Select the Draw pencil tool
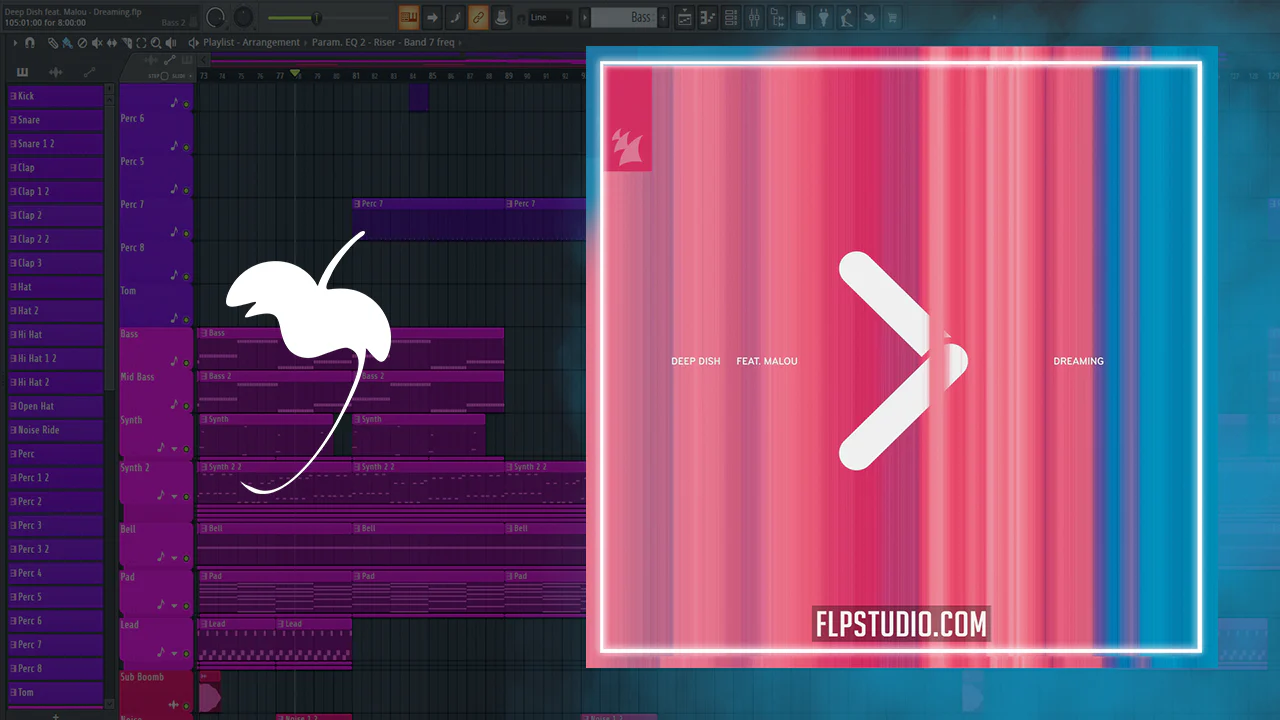The image size is (1280, 720). [x=52, y=43]
